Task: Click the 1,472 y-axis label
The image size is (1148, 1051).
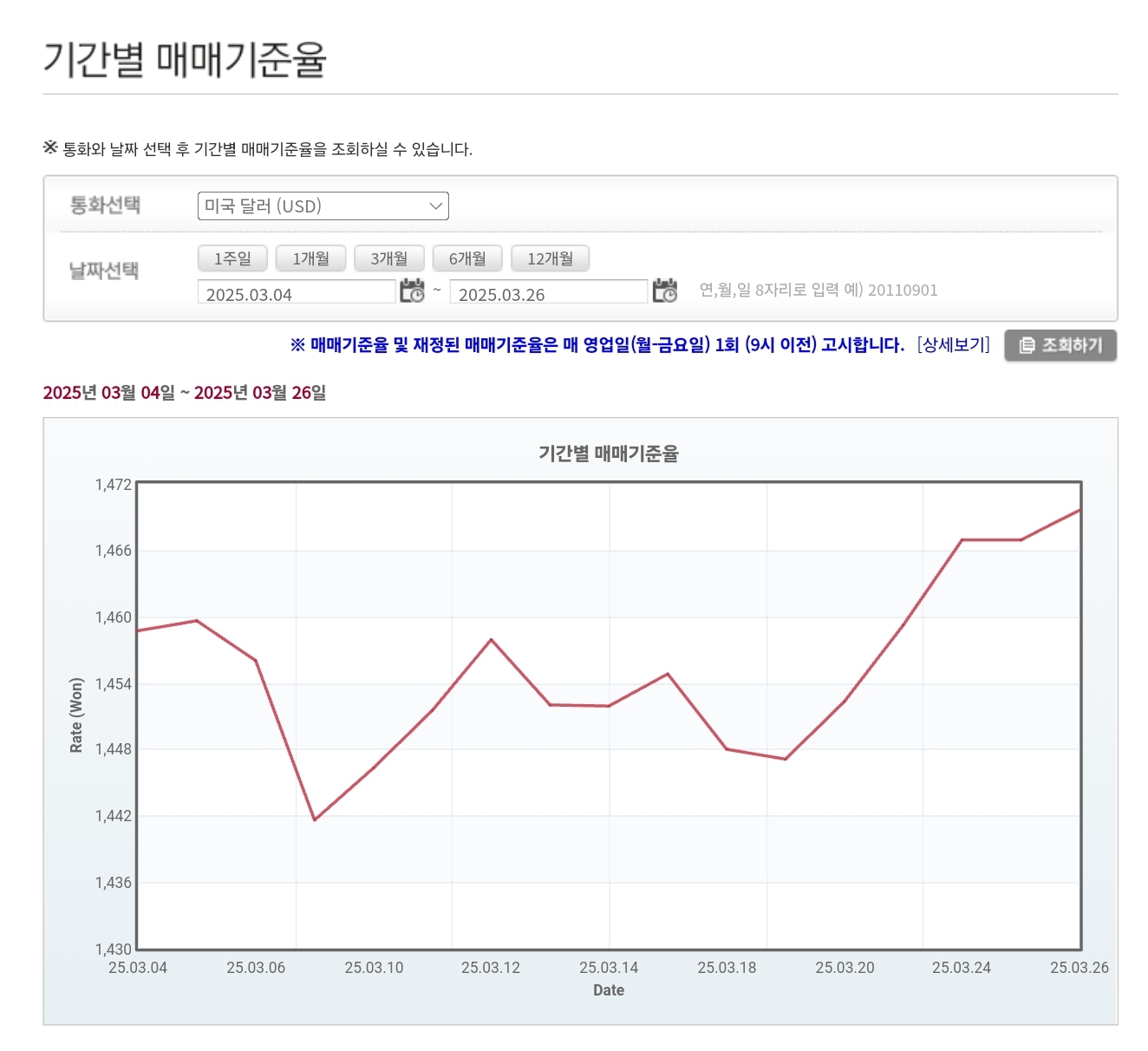Action: coord(114,485)
